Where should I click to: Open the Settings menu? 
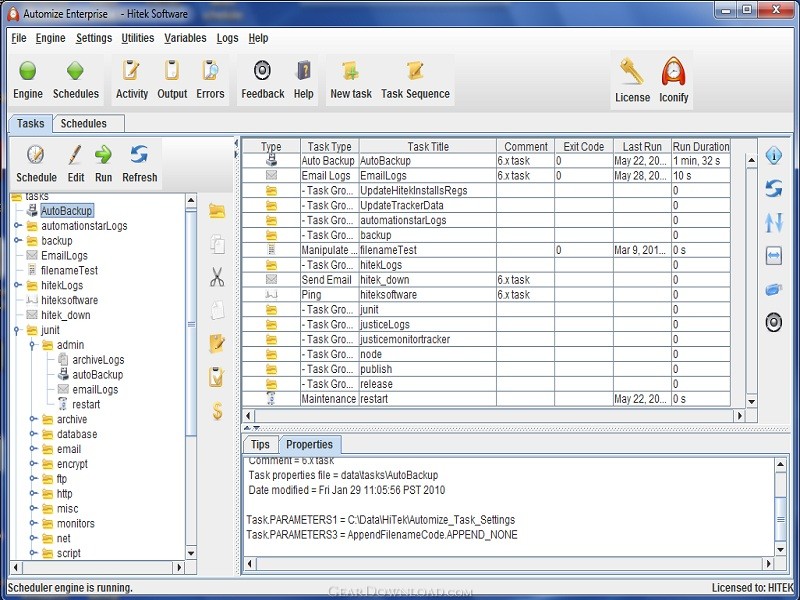click(x=94, y=38)
